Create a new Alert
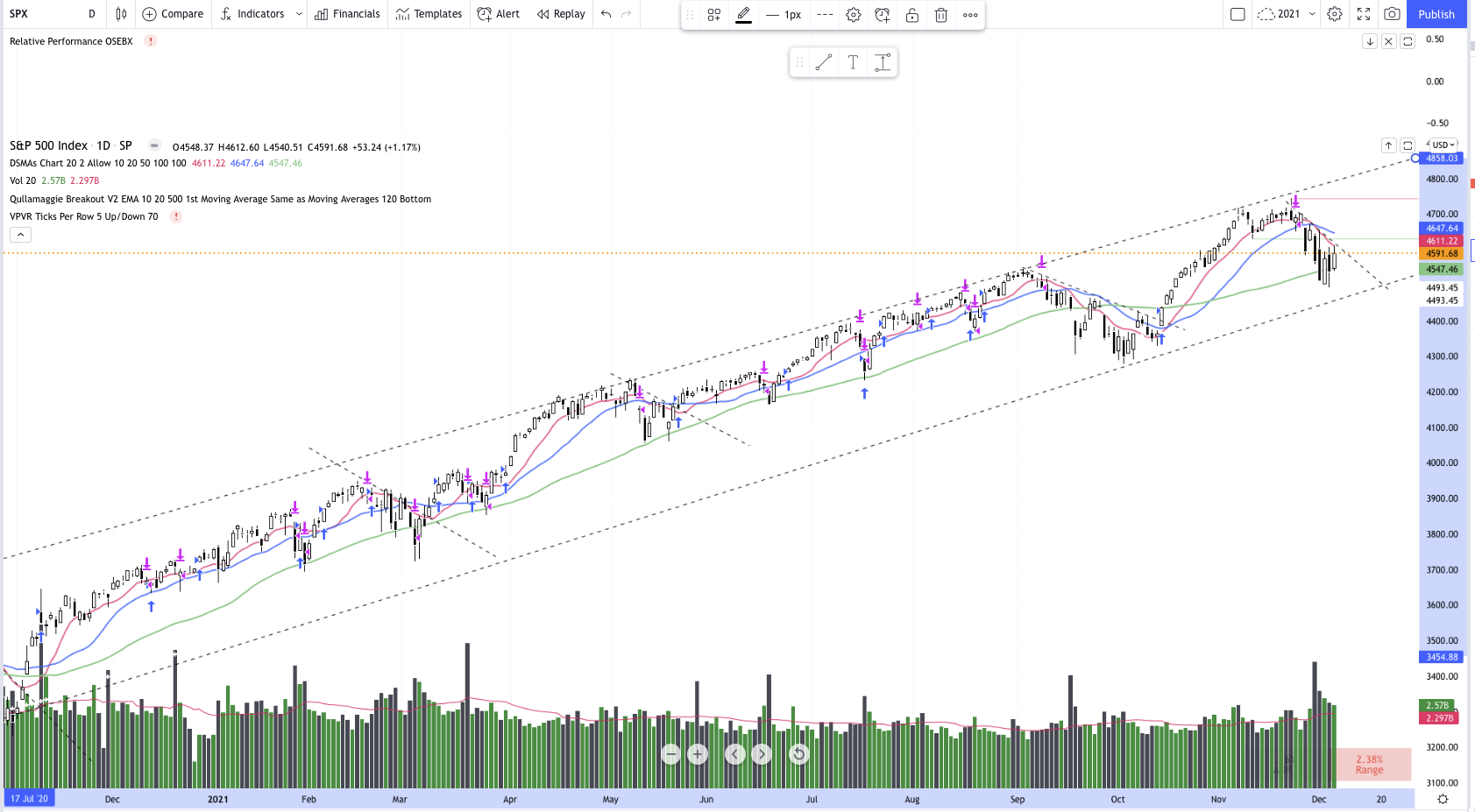 coord(499,14)
